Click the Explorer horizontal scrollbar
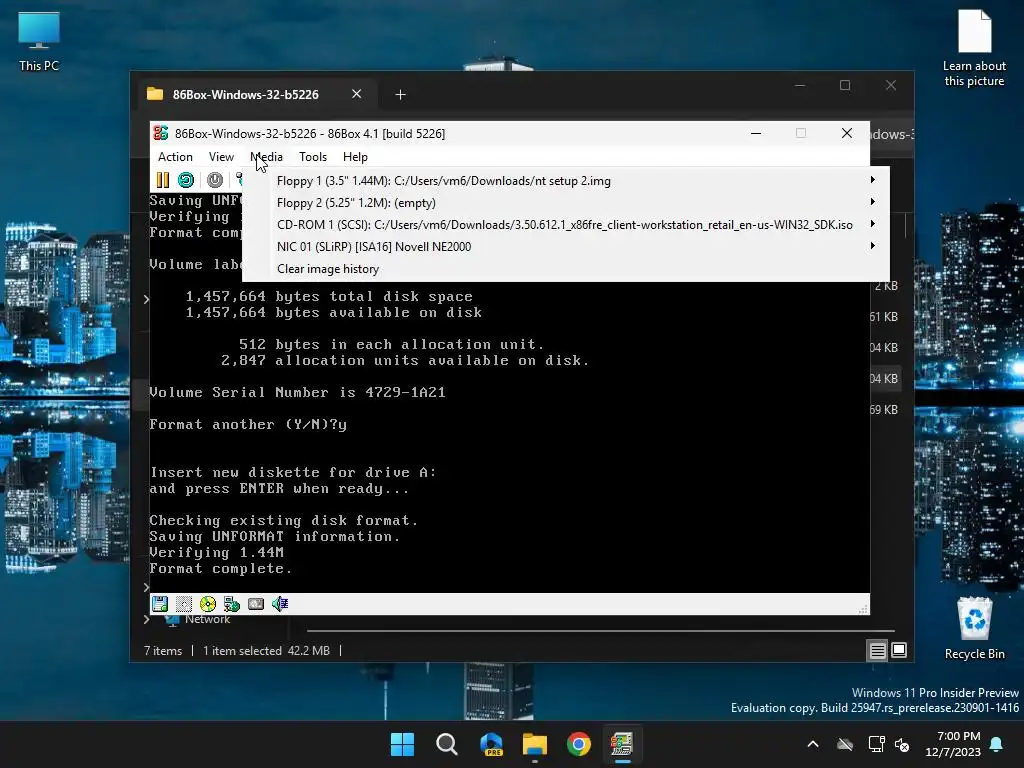 601,631
